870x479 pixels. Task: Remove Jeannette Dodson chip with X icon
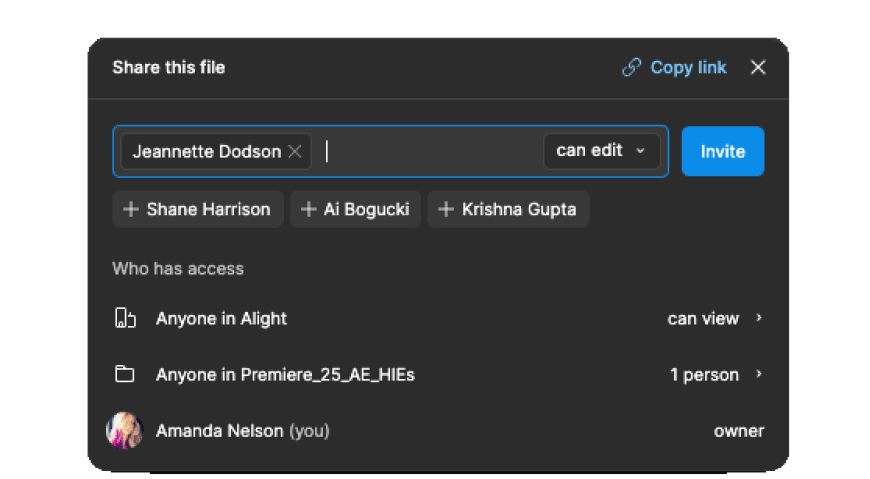point(295,152)
